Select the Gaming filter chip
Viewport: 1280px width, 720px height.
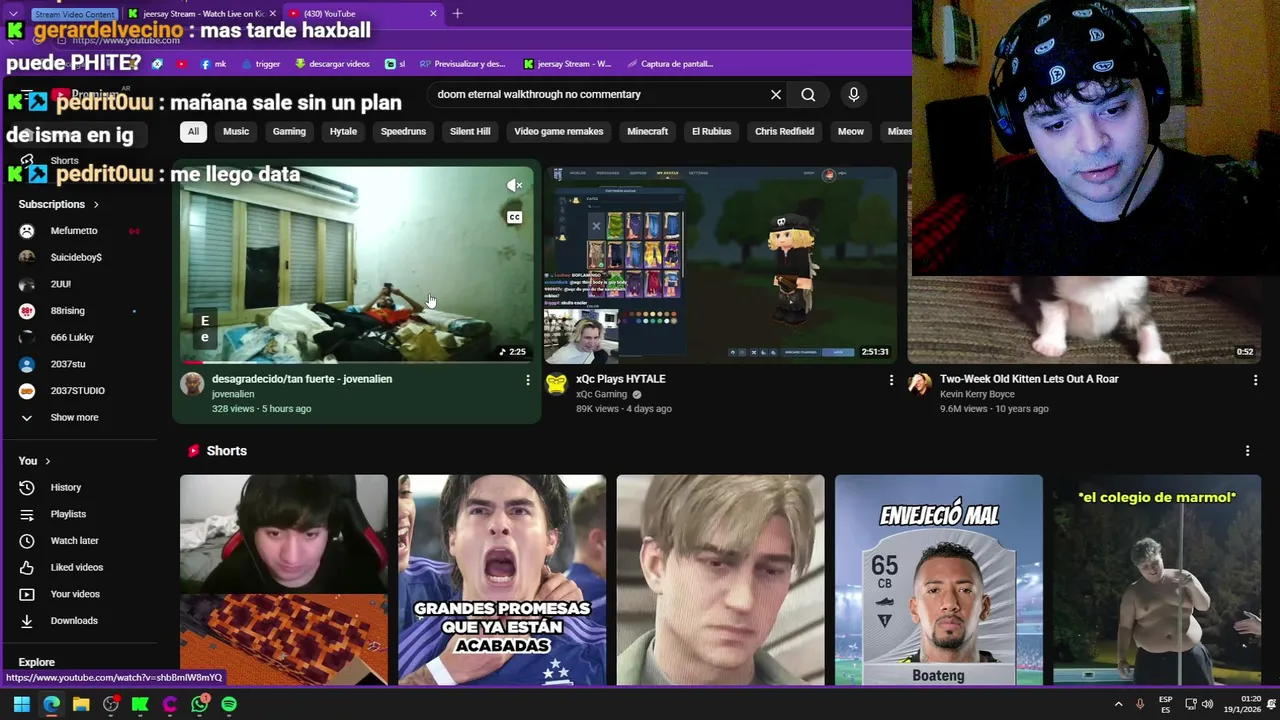tap(289, 131)
